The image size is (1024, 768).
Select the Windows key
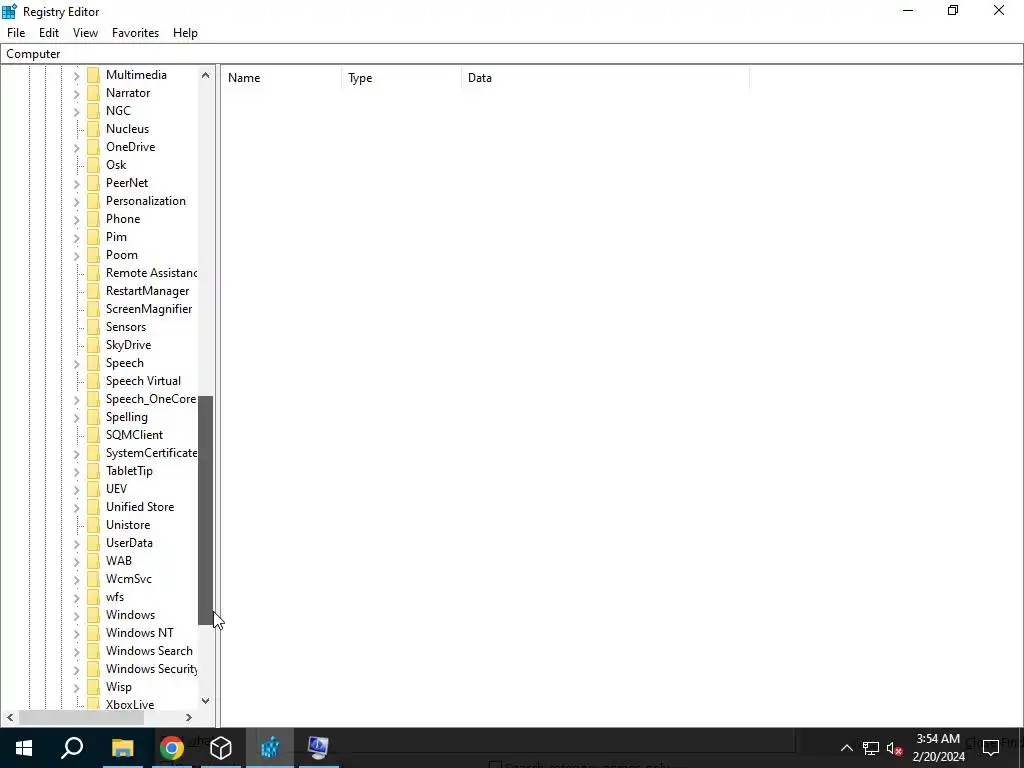[x=131, y=615]
